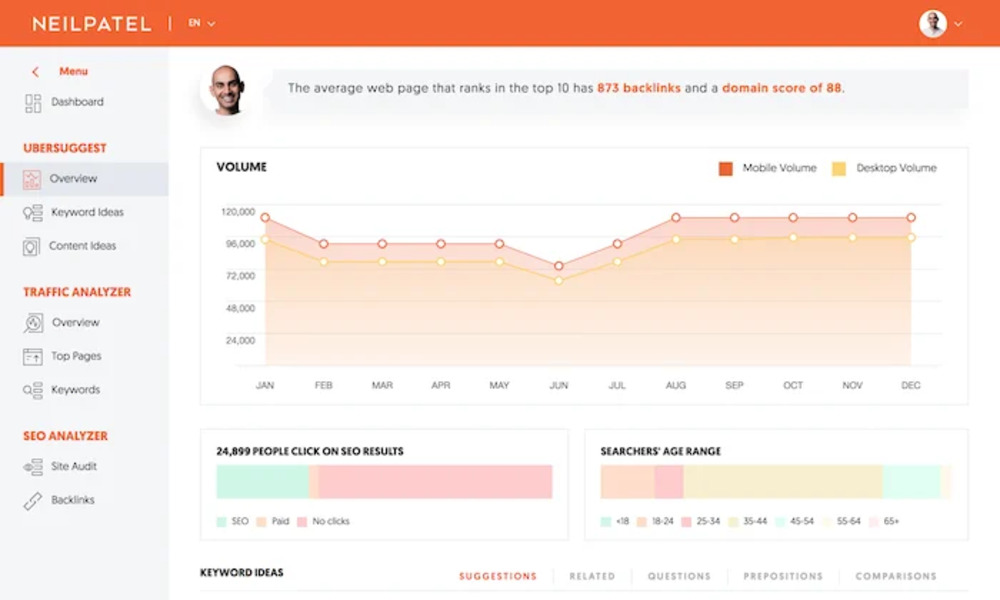Click the Top Pages icon
Screen dimensions: 1000x600
click(34, 356)
